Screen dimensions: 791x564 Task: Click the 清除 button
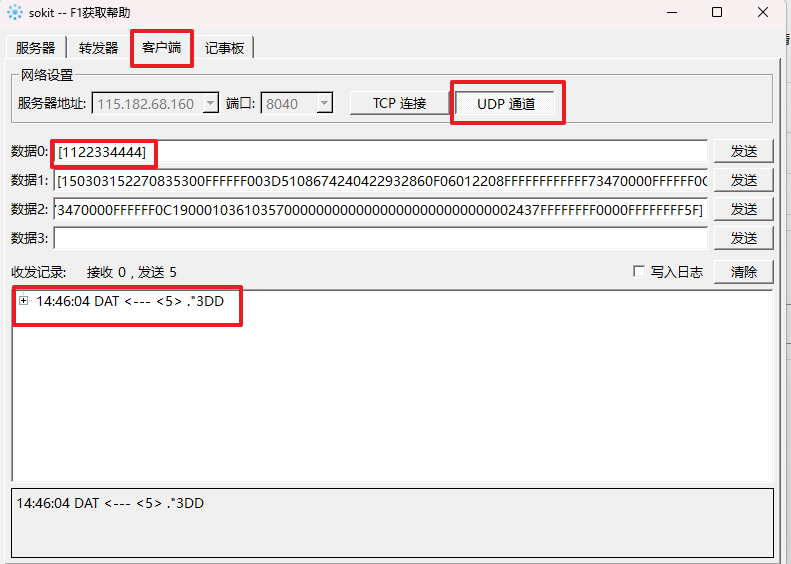pyautogui.click(x=744, y=272)
